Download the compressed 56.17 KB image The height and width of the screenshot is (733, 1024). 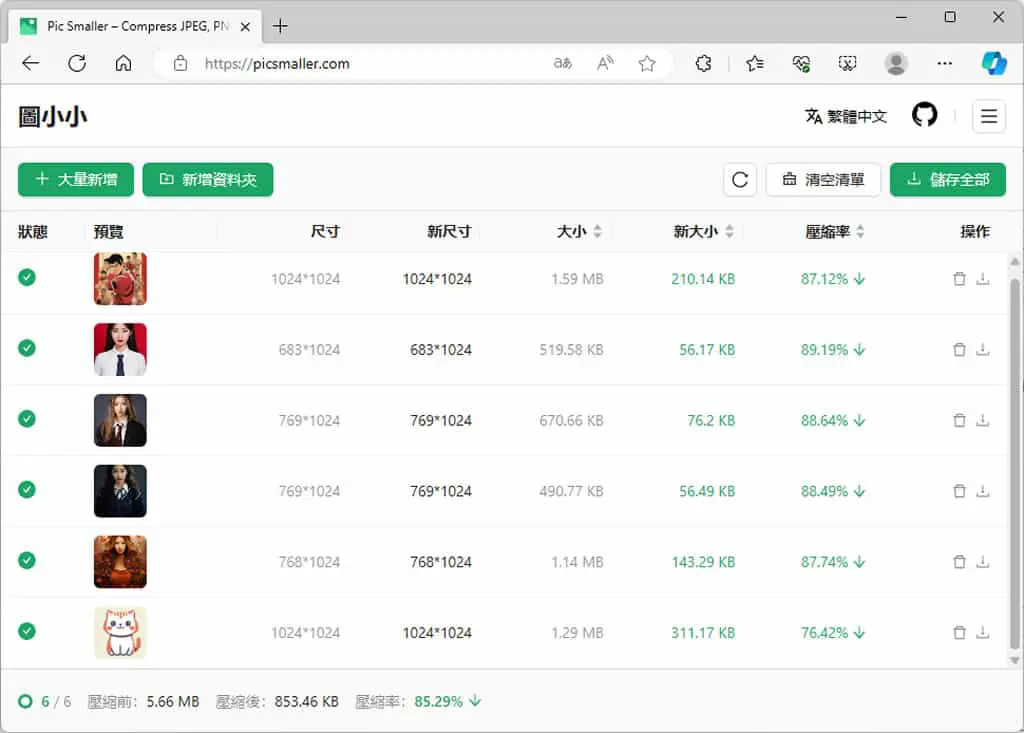pyautogui.click(x=982, y=350)
